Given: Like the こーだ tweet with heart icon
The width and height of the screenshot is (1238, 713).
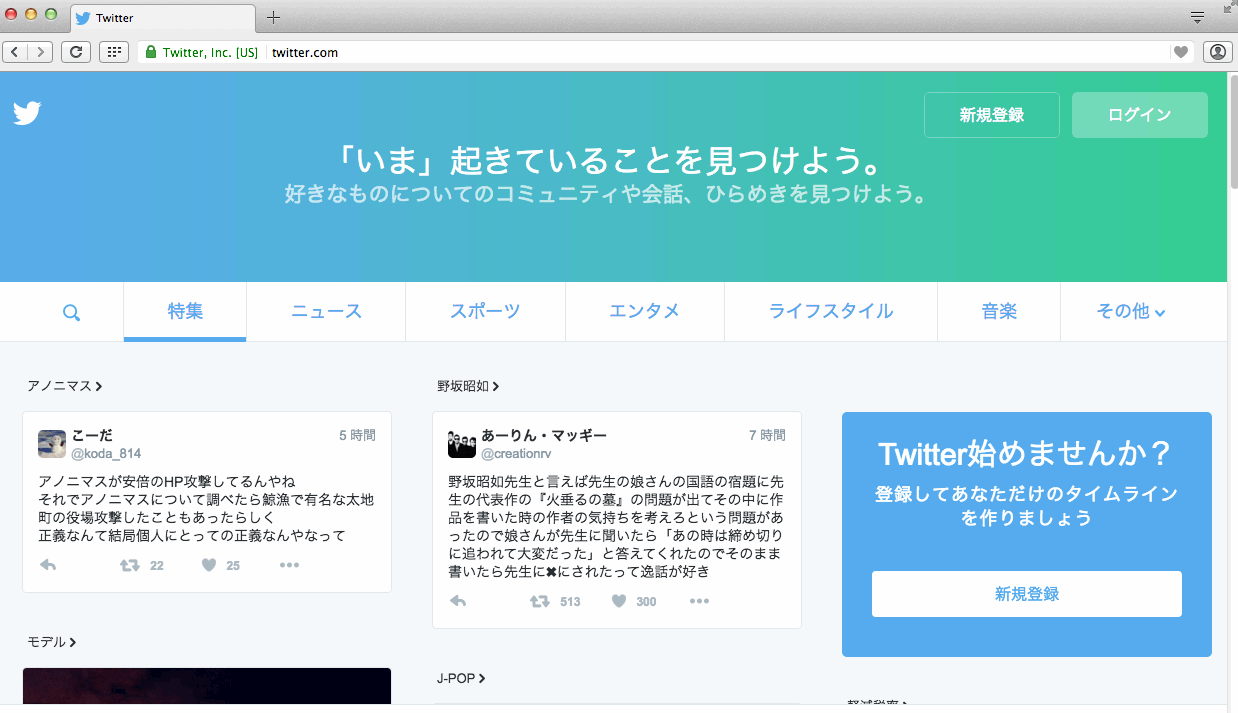Looking at the screenshot, I should (209, 565).
